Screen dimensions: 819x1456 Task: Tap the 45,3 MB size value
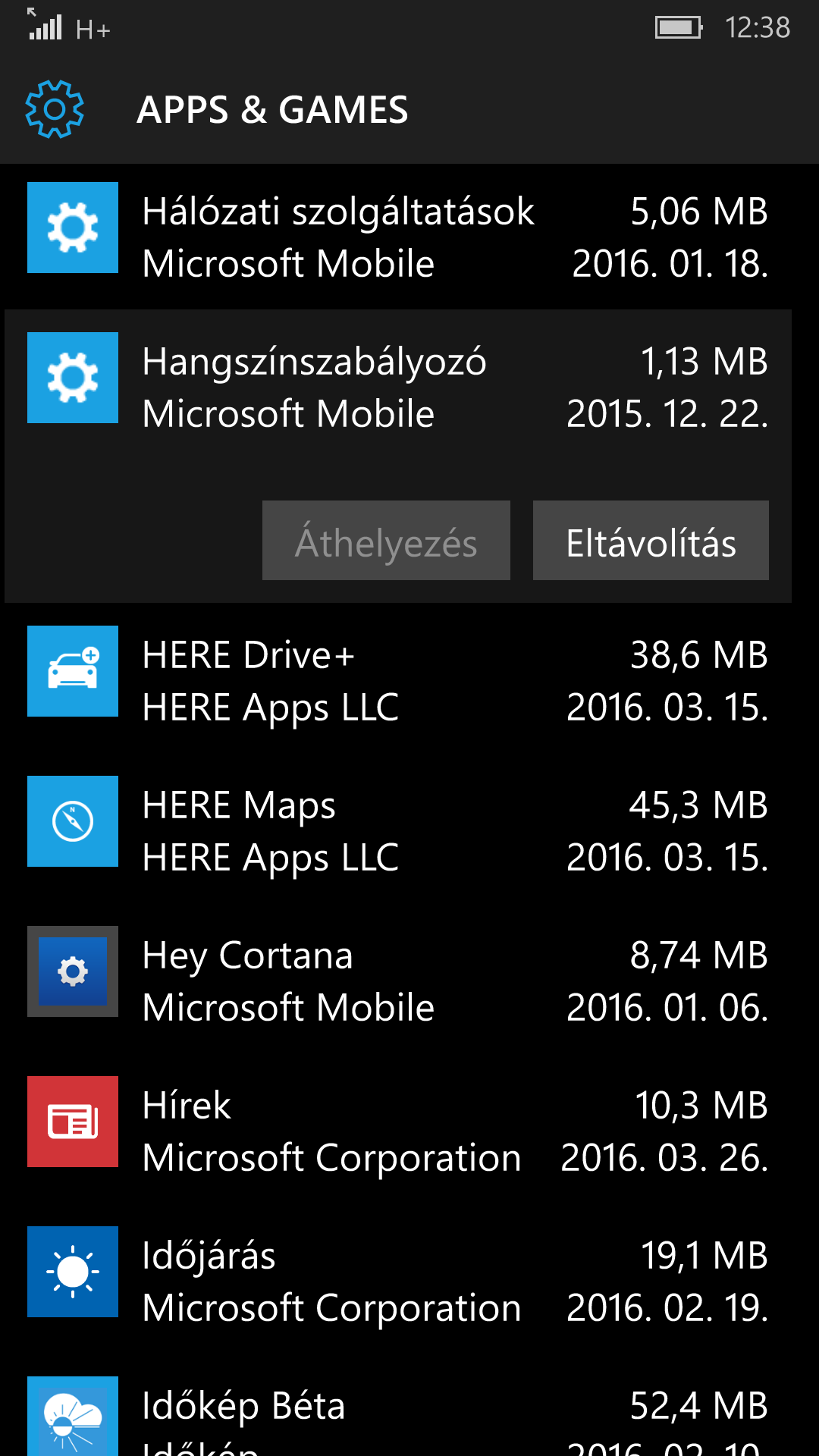(x=698, y=805)
